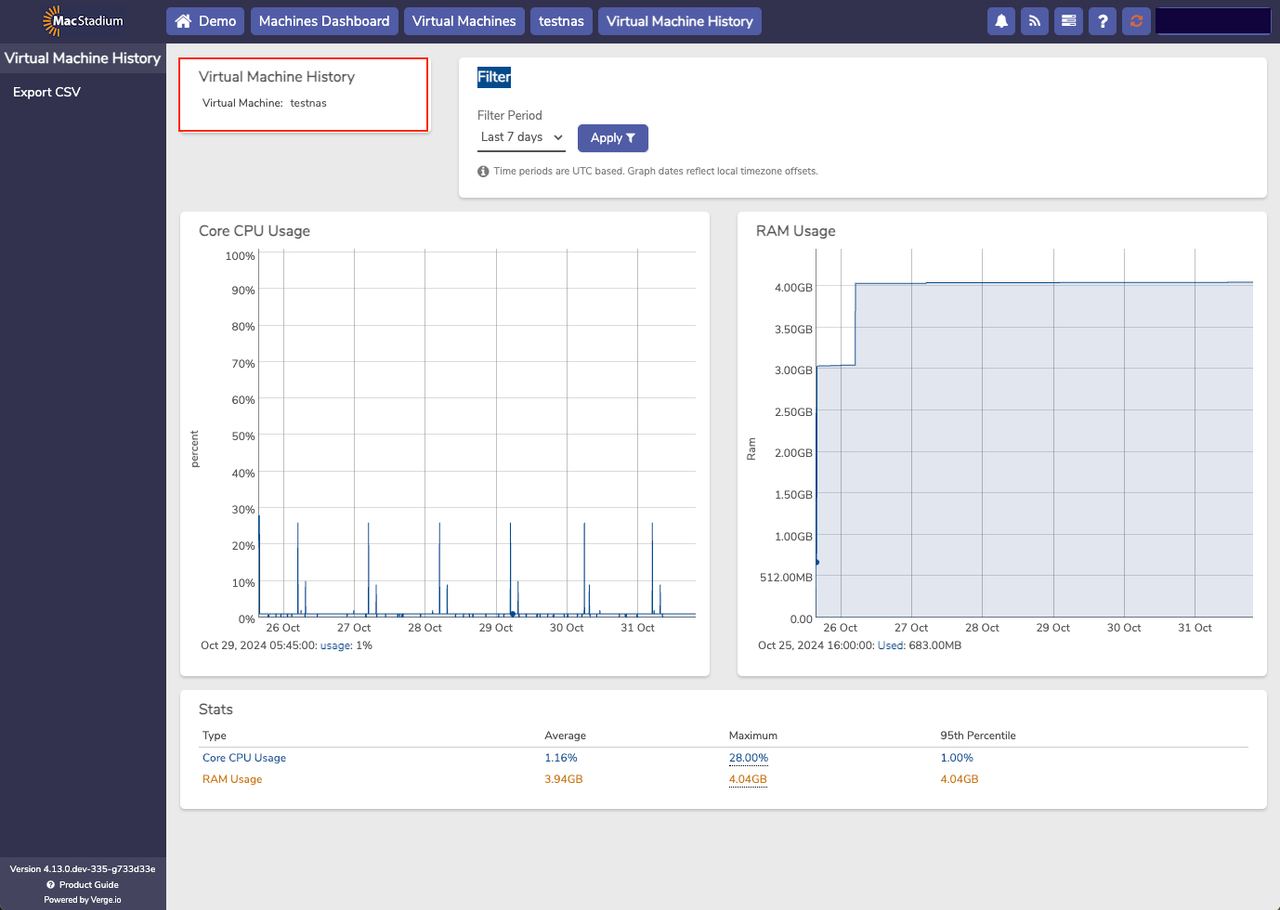
Task: Click the 28 Oct label on RAM chart
Action: pyautogui.click(x=982, y=628)
